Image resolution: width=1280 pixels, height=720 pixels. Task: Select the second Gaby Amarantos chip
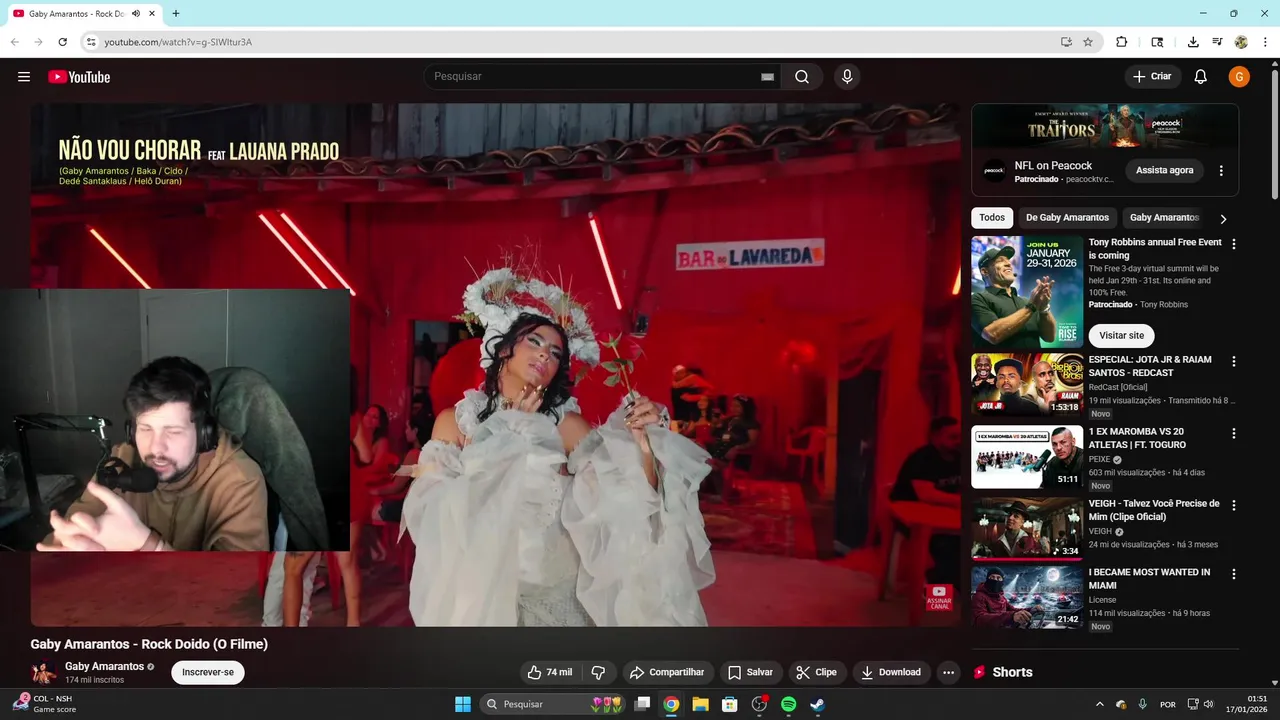point(1164,218)
